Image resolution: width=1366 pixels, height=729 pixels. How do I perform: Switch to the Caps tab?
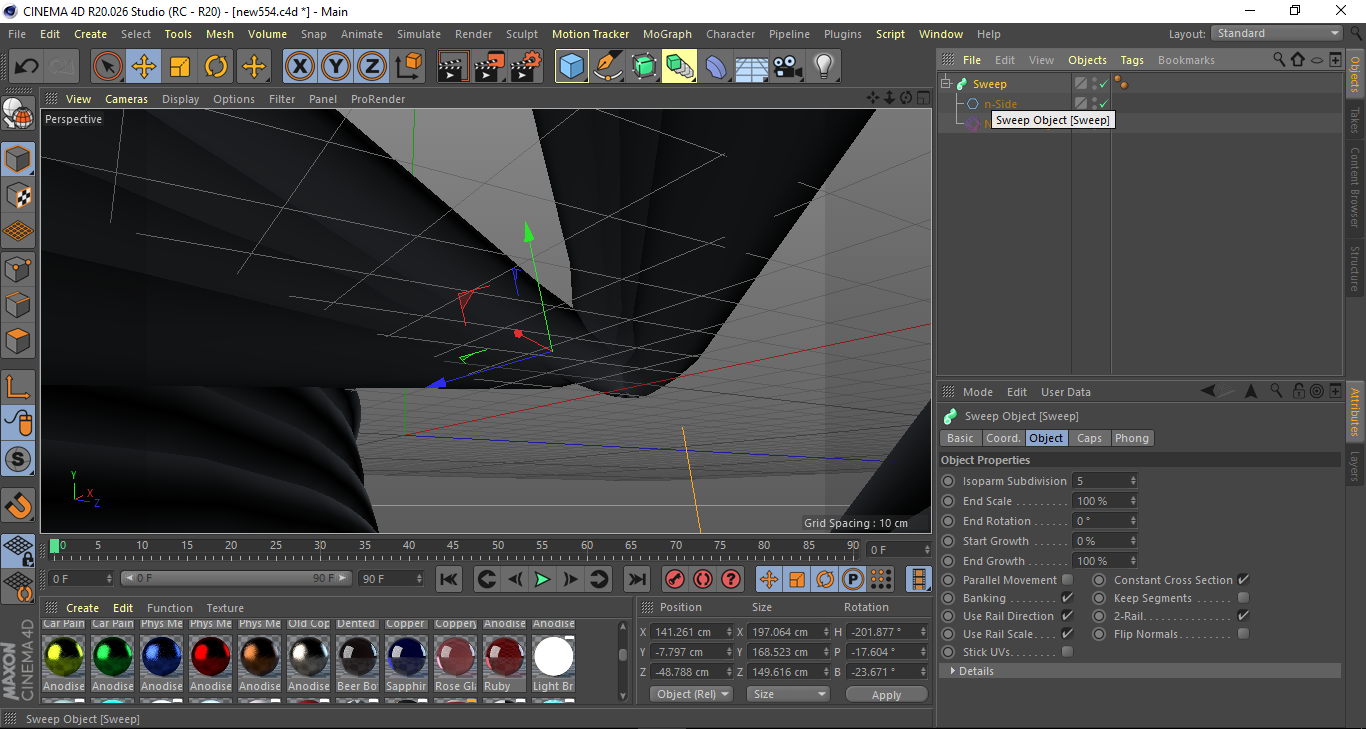coord(1089,438)
